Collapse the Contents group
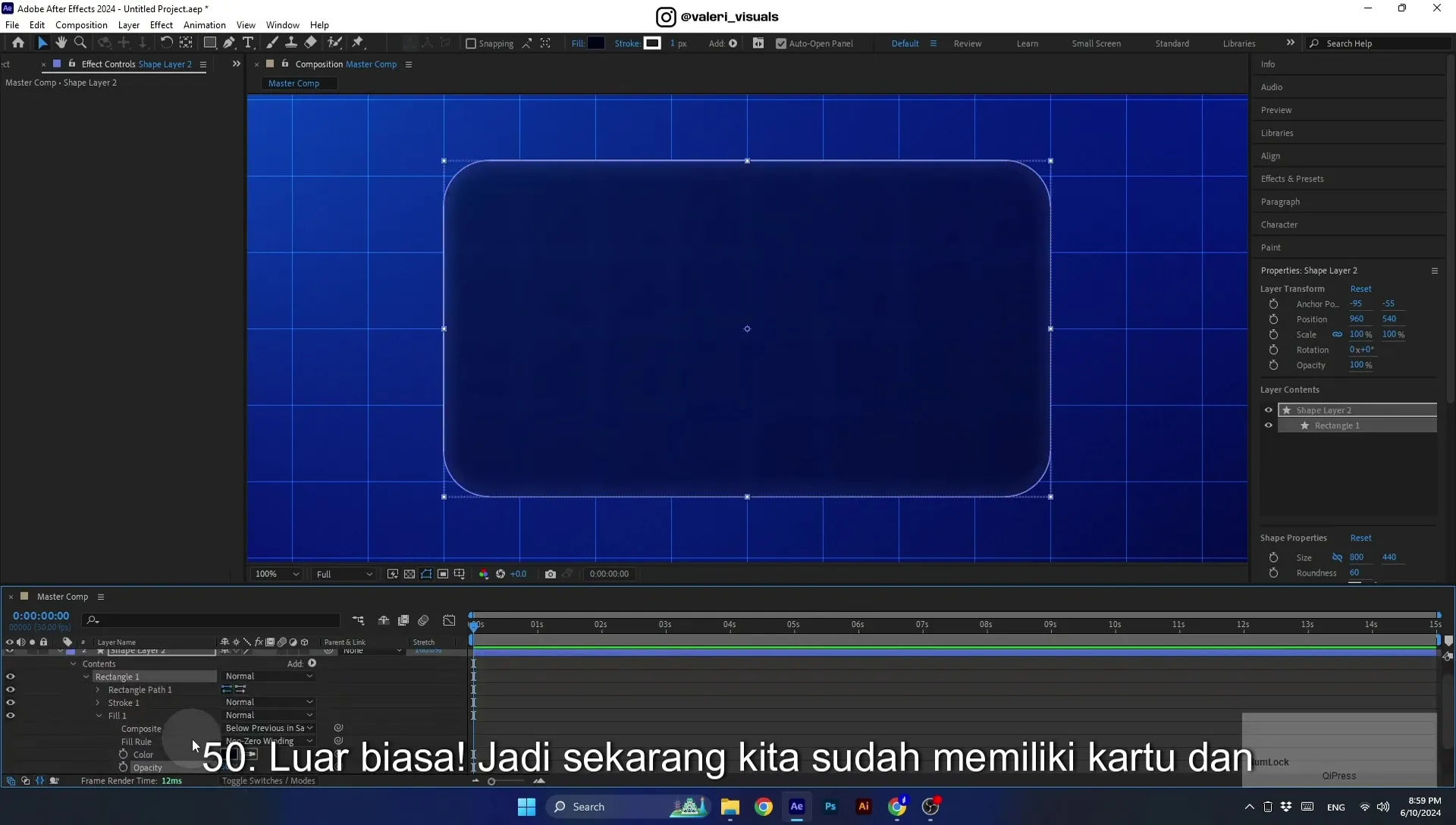 [74, 664]
